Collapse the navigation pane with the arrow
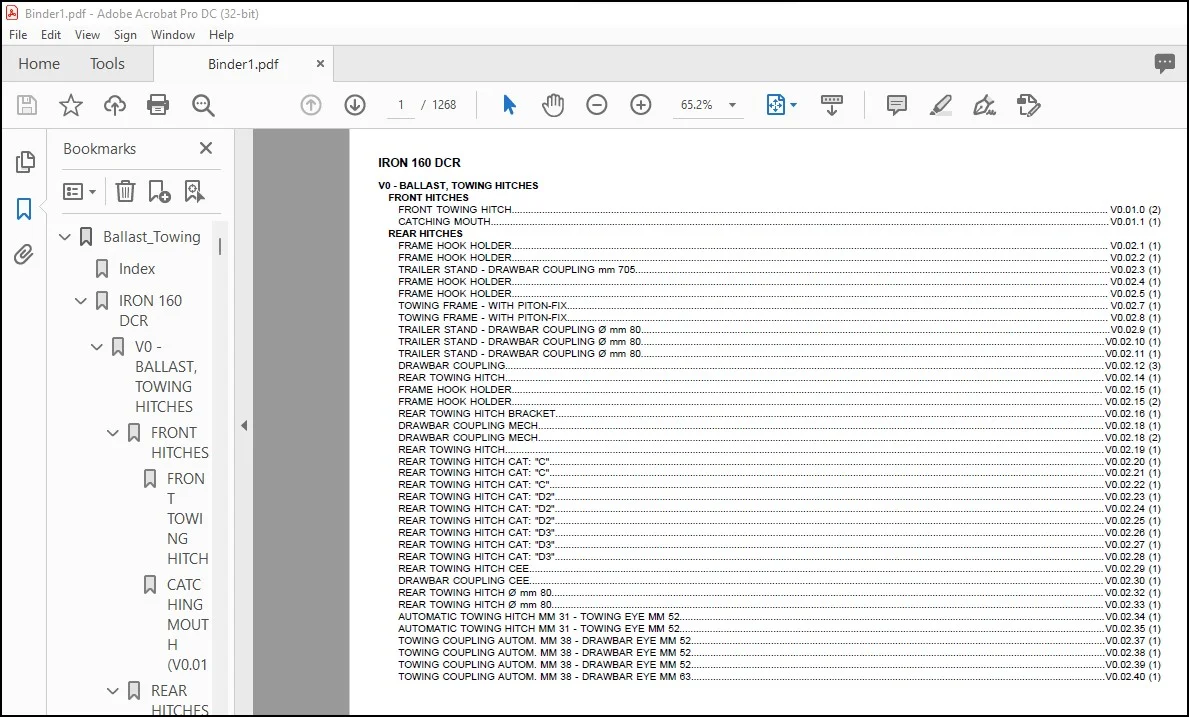Viewport: 1189px width, 717px height. (x=244, y=426)
